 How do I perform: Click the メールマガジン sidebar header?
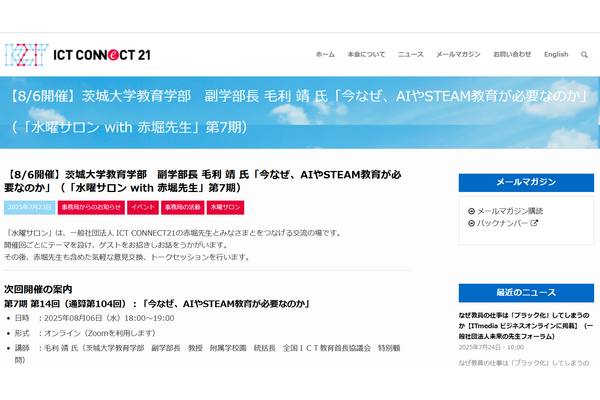coord(526,183)
